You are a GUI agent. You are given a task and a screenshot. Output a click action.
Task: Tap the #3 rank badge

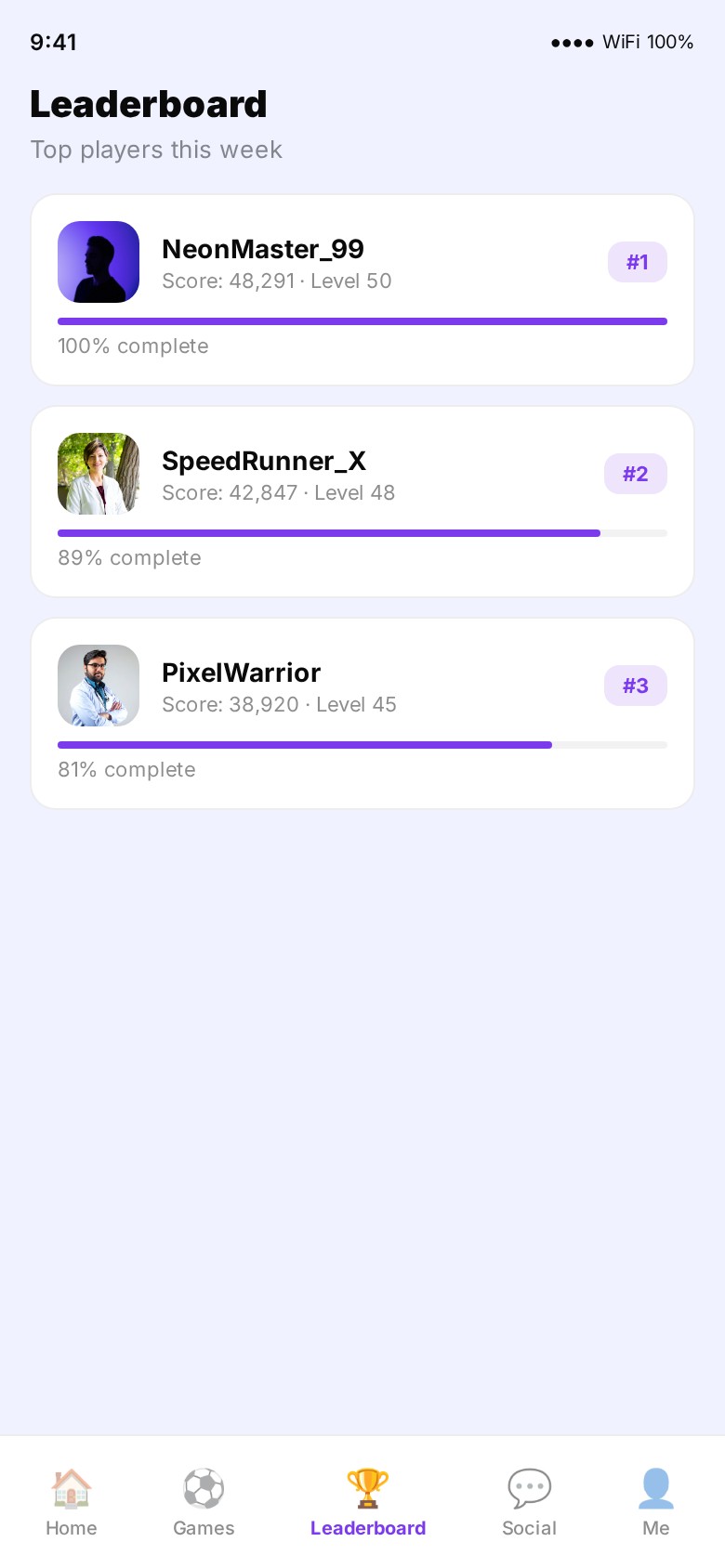pos(635,686)
